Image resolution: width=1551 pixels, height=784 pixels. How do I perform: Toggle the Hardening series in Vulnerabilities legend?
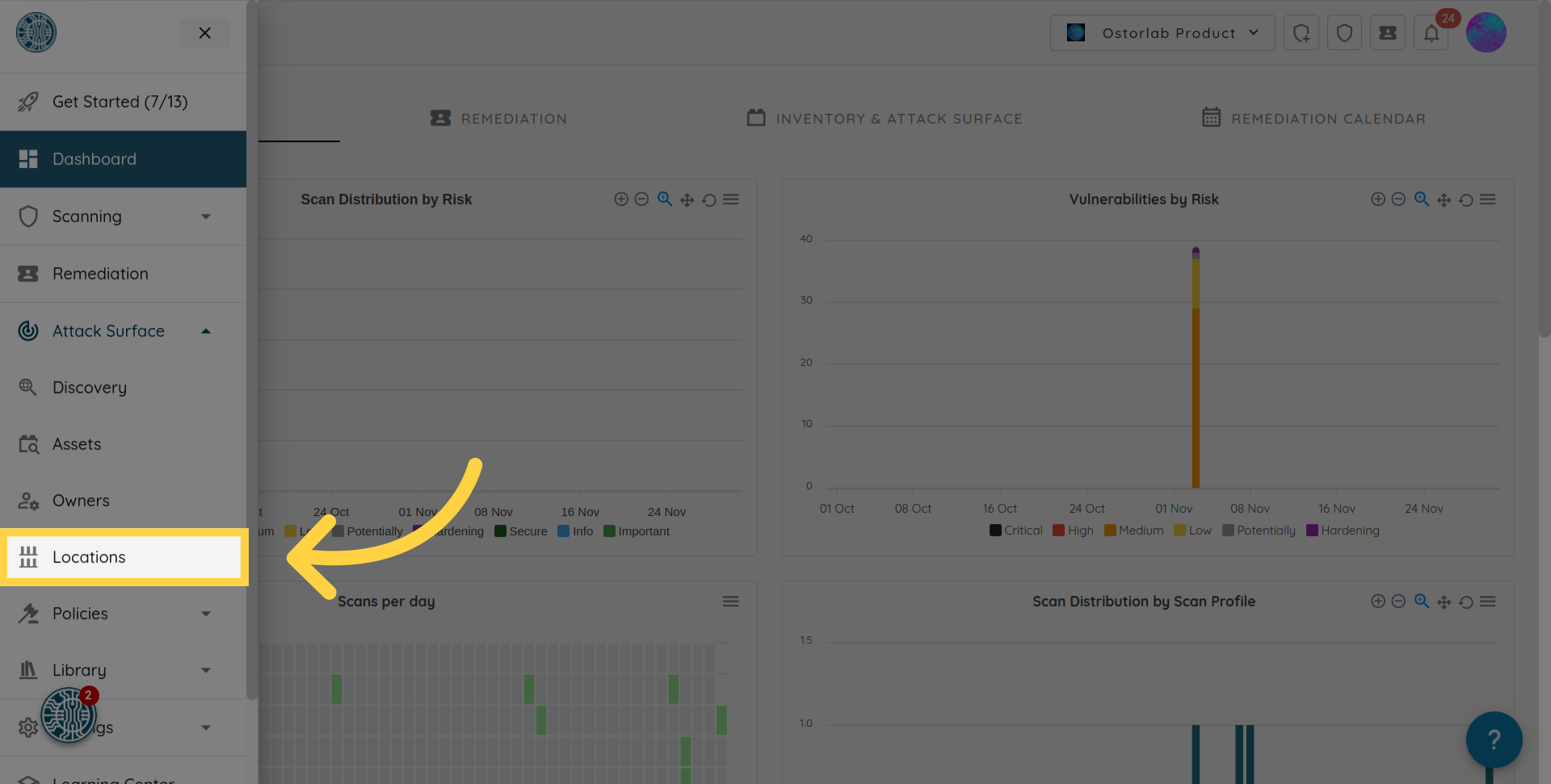(1343, 530)
